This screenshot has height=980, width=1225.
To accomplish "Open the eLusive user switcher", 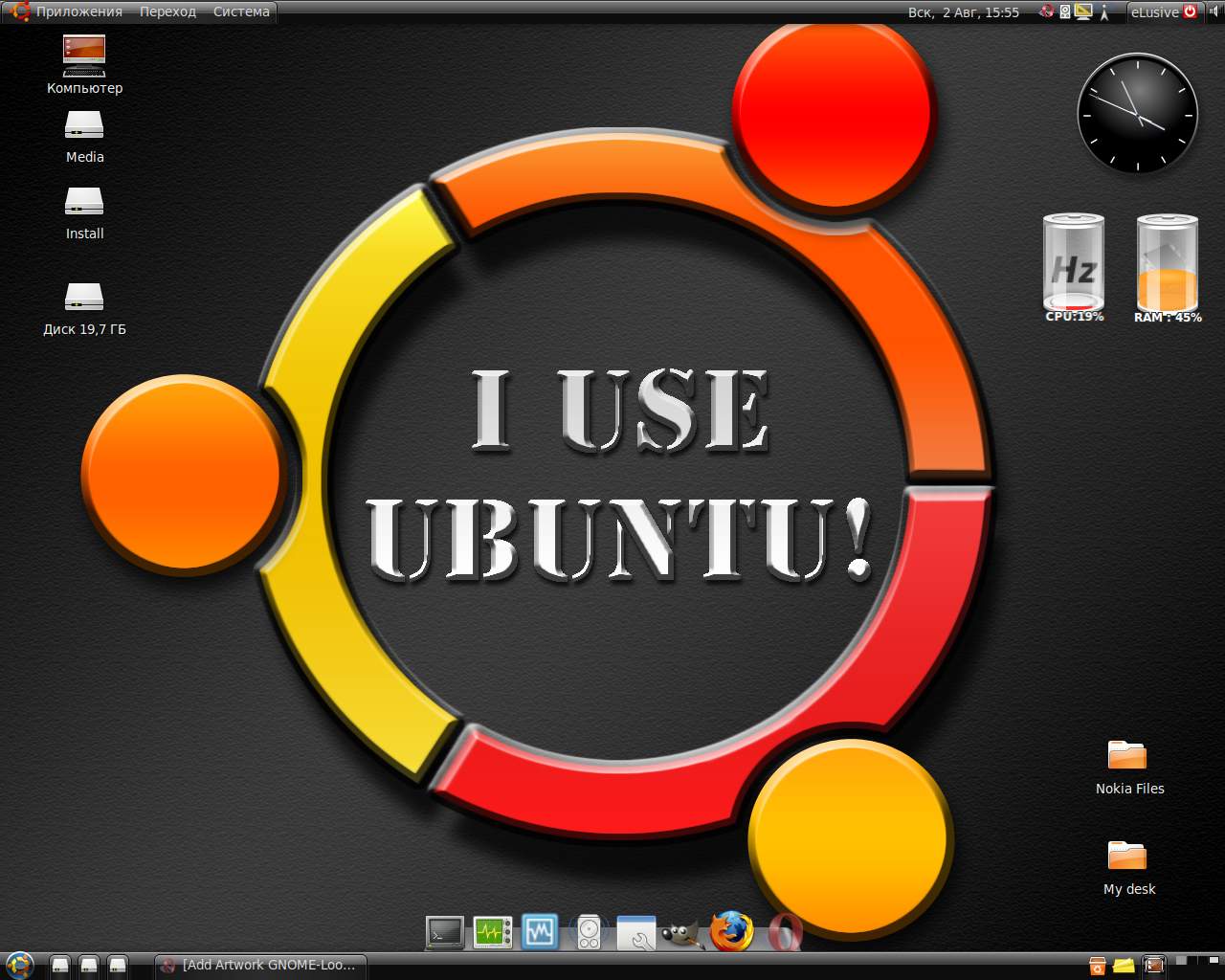I will coord(1155,11).
